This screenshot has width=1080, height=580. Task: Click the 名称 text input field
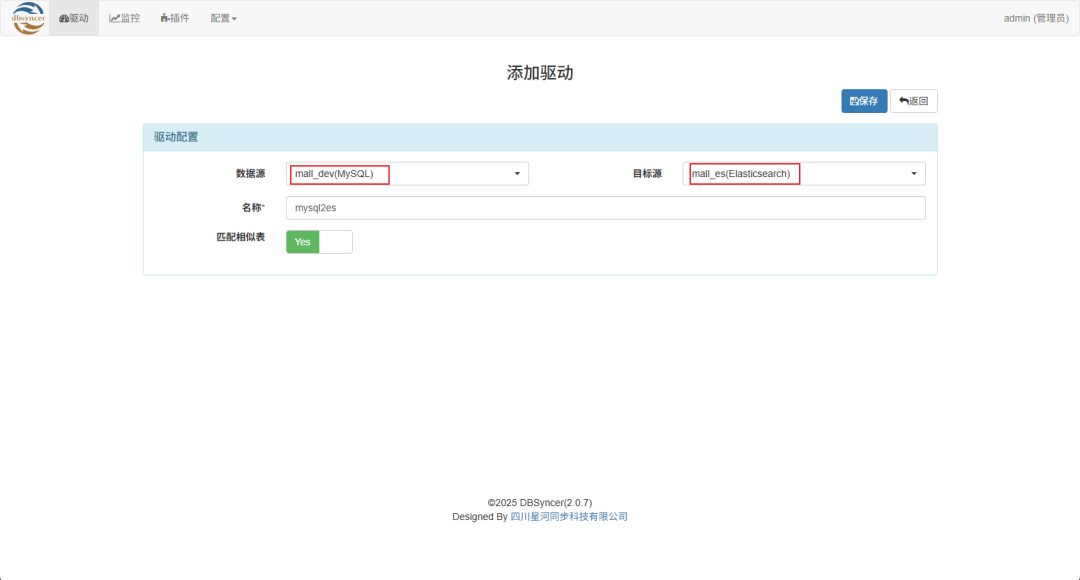605,208
